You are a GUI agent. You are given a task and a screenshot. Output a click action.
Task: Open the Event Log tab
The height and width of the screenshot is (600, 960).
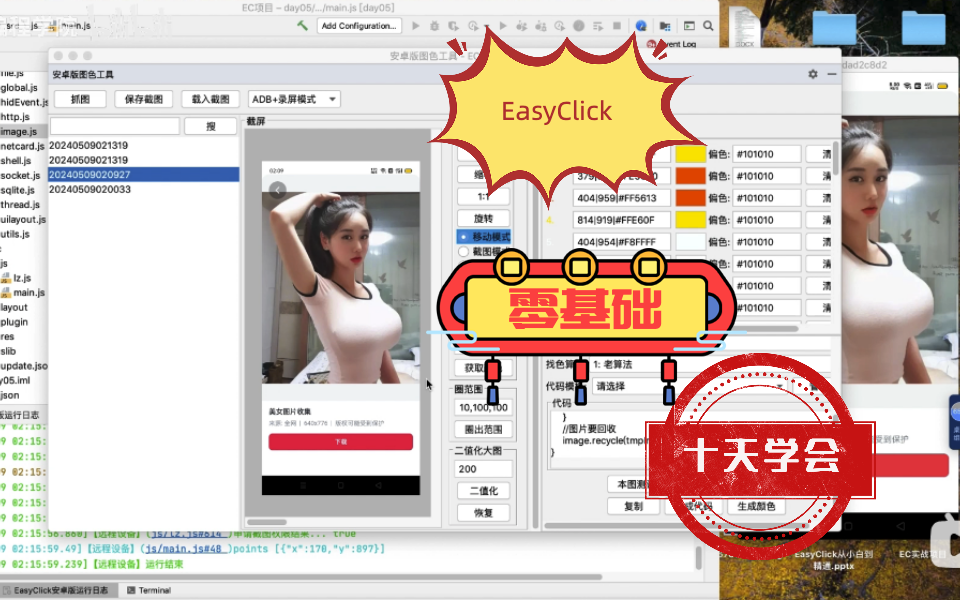click(672, 44)
